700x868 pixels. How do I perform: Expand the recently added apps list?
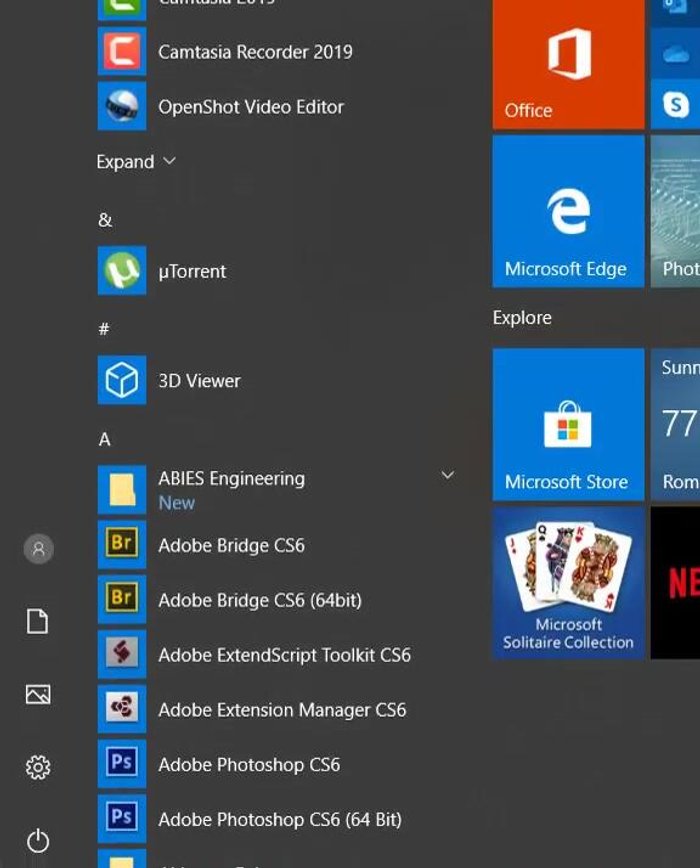(136, 162)
